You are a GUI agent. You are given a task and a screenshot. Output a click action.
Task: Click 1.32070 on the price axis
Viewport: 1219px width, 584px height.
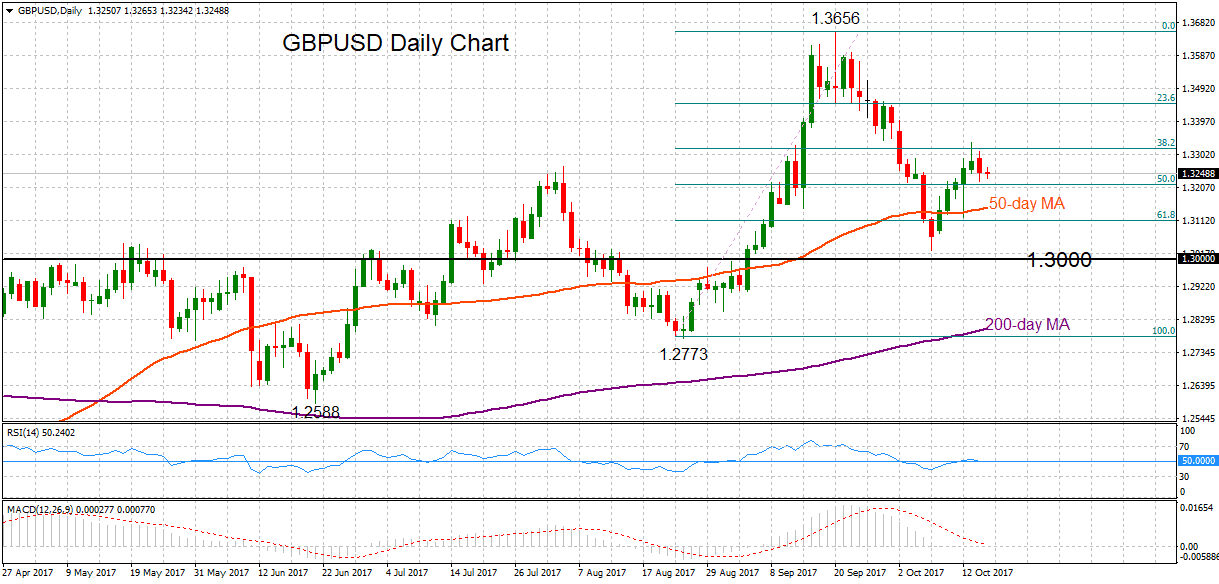[1199, 188]
